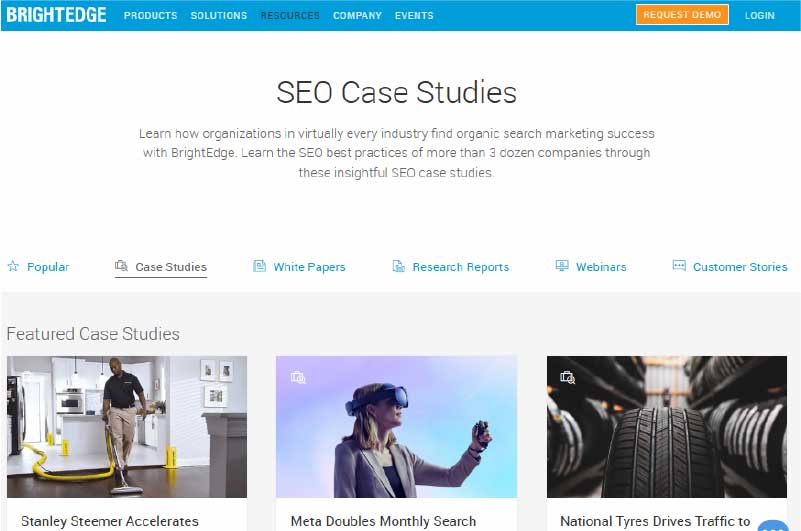801x531 pixels.
Task: Select the Case Studies tab label
Action: pos(171,267)
